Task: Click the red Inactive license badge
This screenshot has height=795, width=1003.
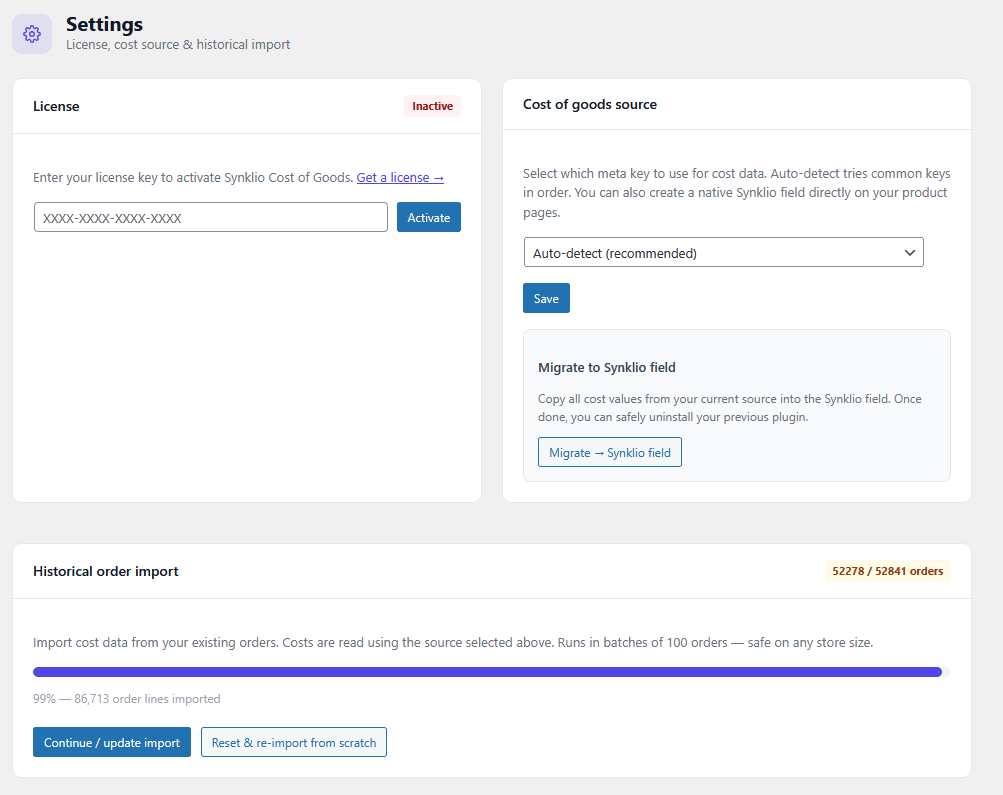Action: click(x=432, y=106)
